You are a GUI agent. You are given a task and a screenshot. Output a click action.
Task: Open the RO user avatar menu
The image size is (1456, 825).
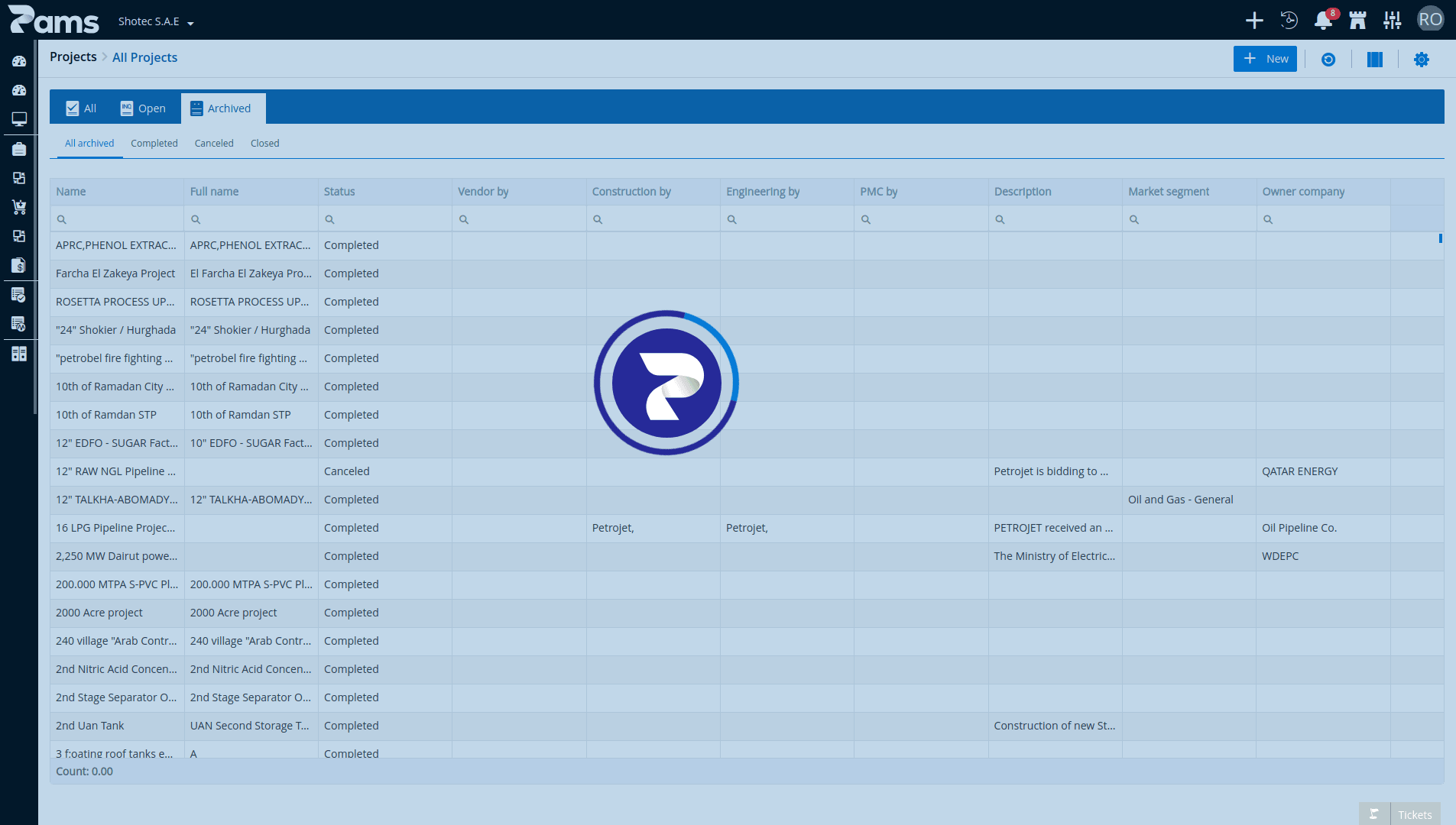[x=1430, y=20]
